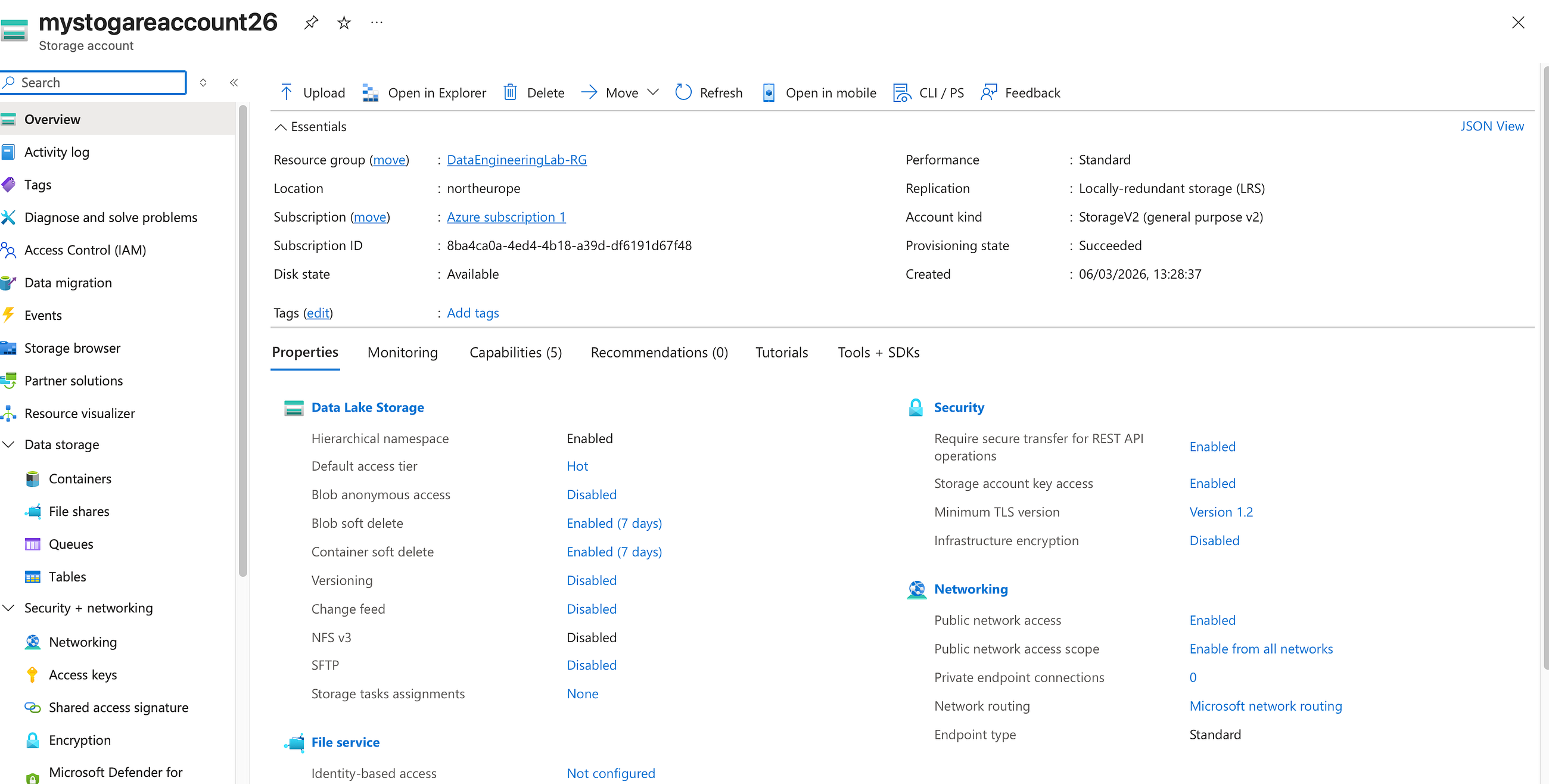Open the Networking section heading in Properties
The image size is (1549, 784).
coord(971,589)
